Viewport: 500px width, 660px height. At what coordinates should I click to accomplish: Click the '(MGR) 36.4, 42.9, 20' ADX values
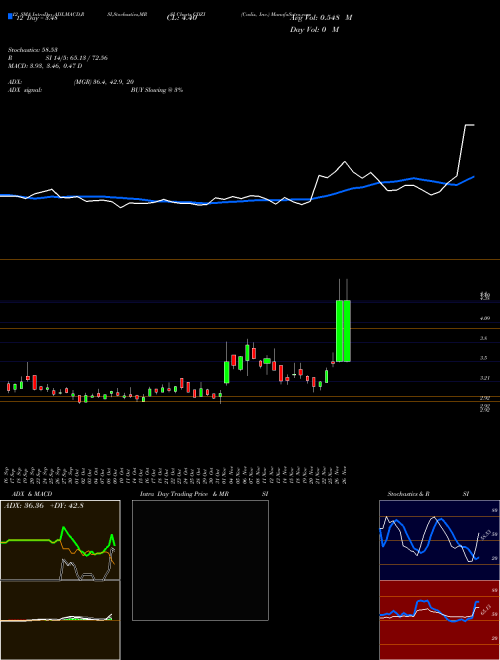click(x=104, y=82)
